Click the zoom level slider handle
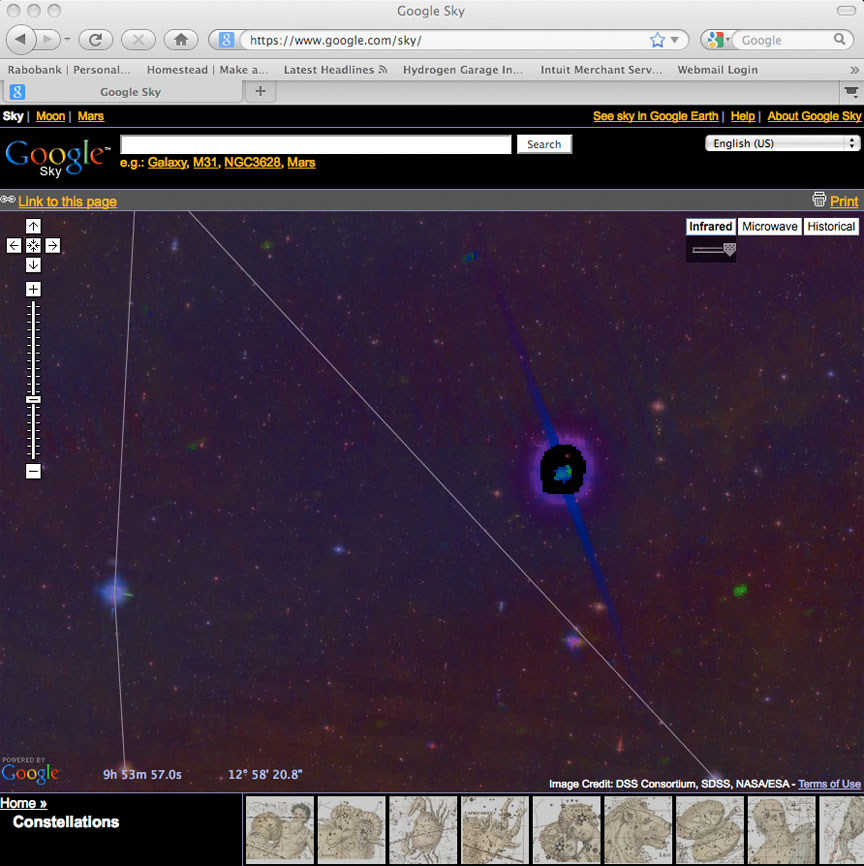Screen dimensions: 864x866 [33, 399]
